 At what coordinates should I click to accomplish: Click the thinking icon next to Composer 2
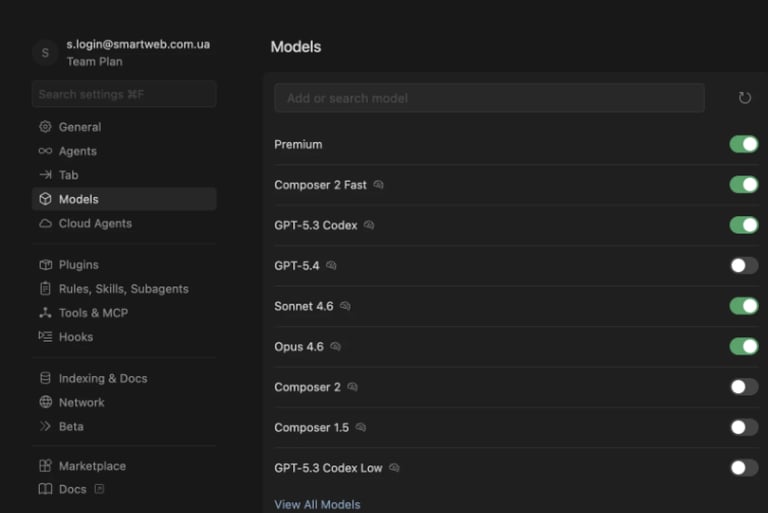pos(352,387)
